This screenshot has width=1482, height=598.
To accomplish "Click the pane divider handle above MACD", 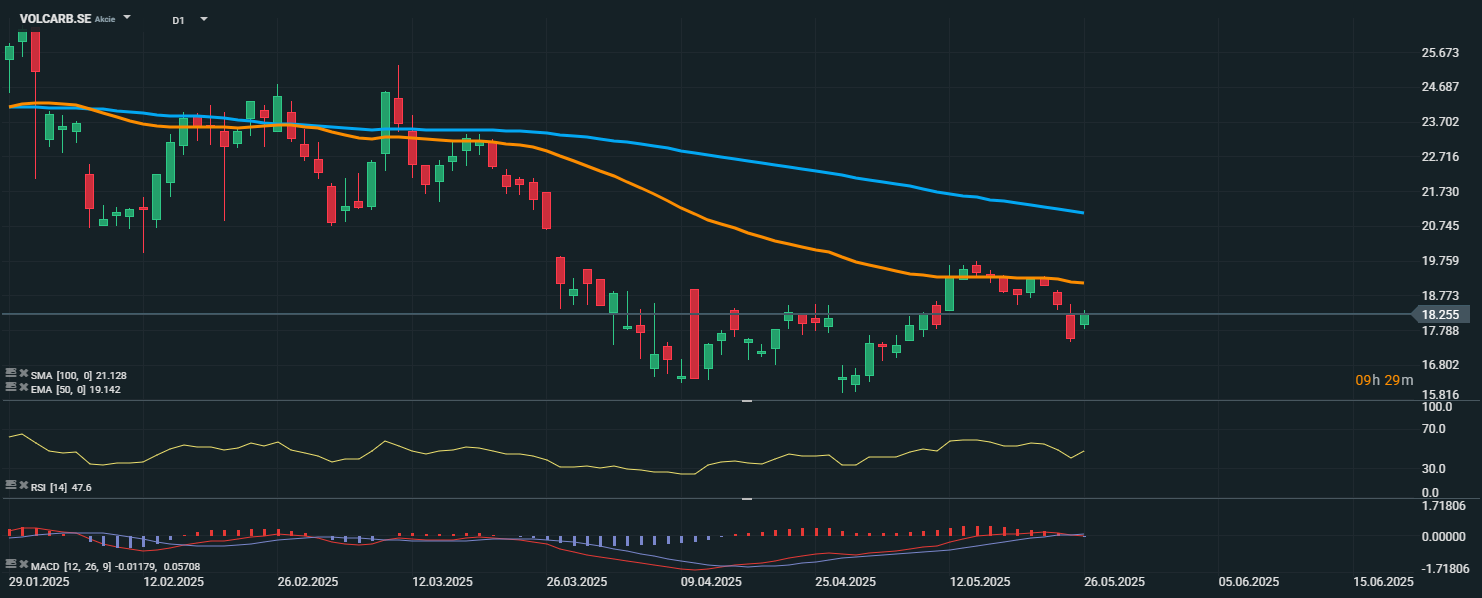I will (746, 498).
